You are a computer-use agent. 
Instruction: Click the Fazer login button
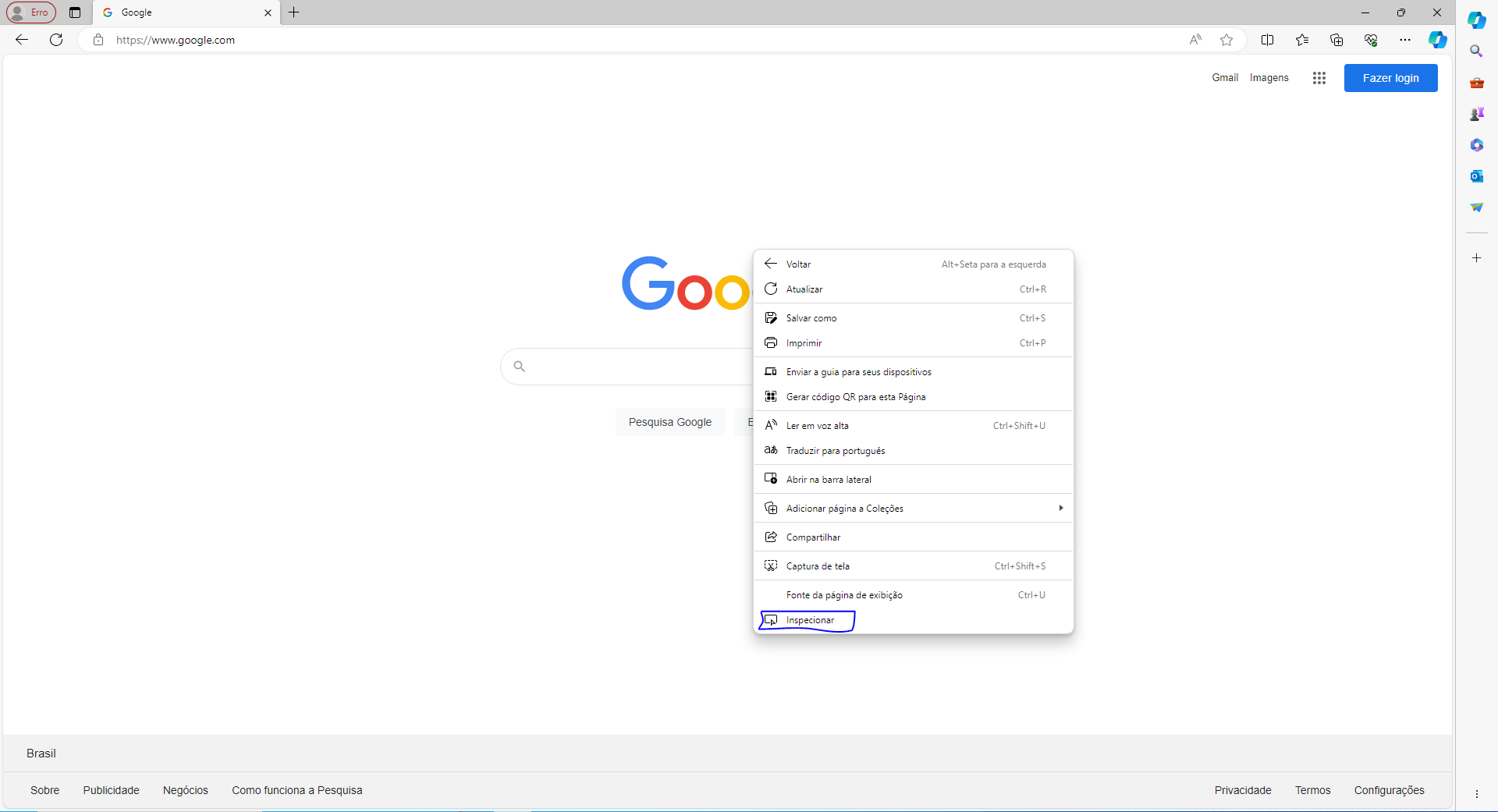(1390, 78)
